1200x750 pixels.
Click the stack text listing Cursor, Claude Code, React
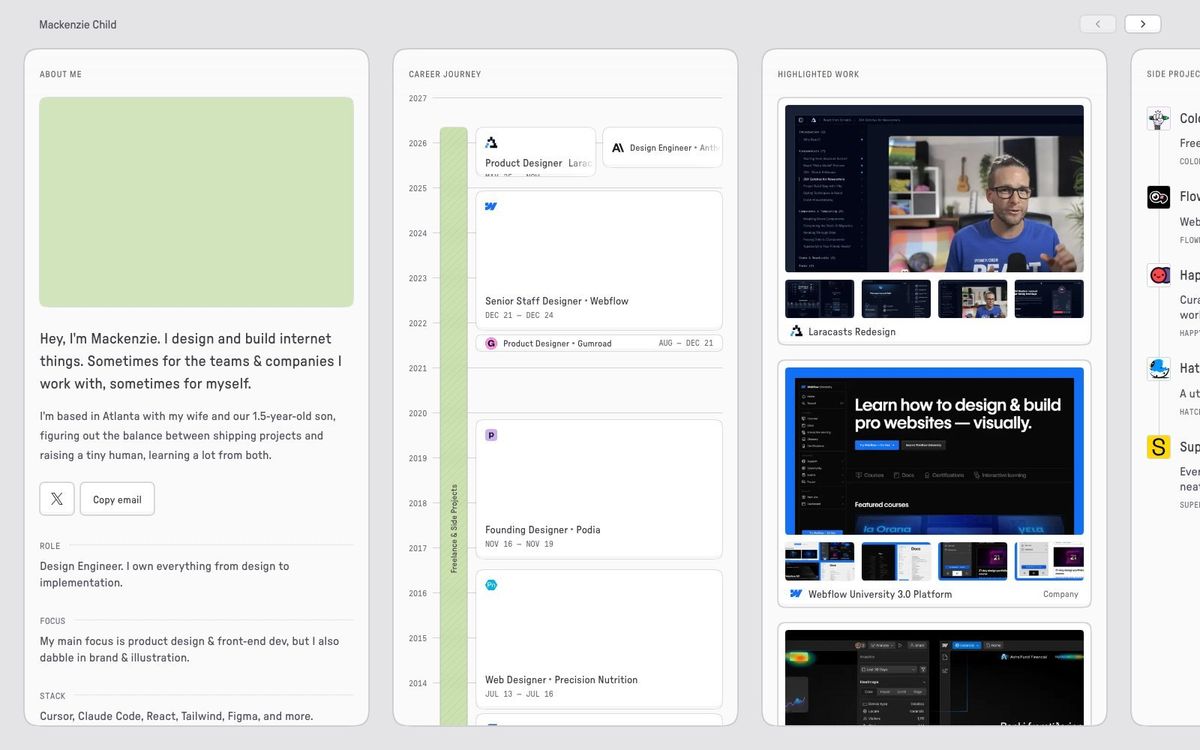click(177, 716)
